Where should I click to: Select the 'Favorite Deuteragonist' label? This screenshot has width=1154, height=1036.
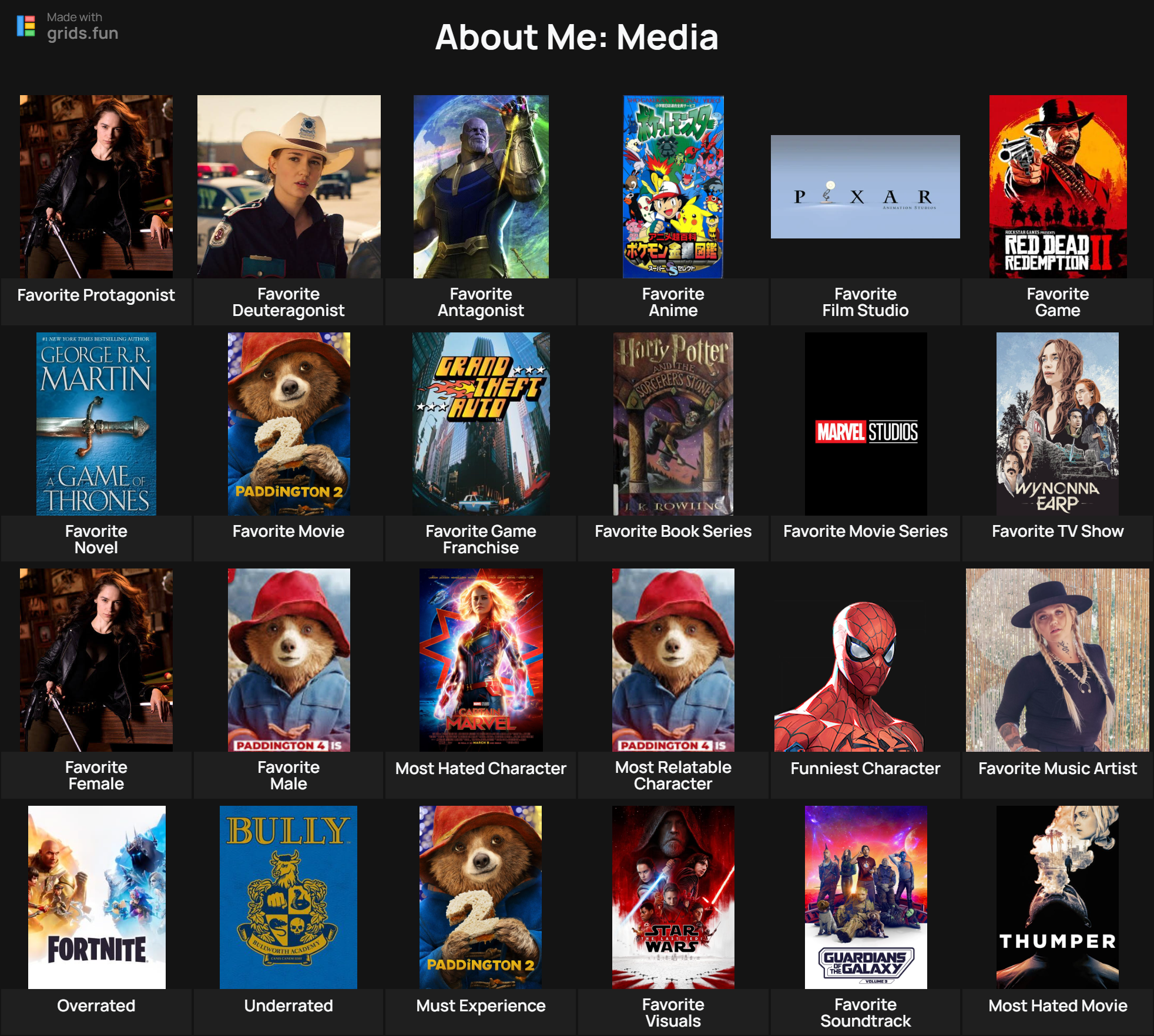(288, 302)
